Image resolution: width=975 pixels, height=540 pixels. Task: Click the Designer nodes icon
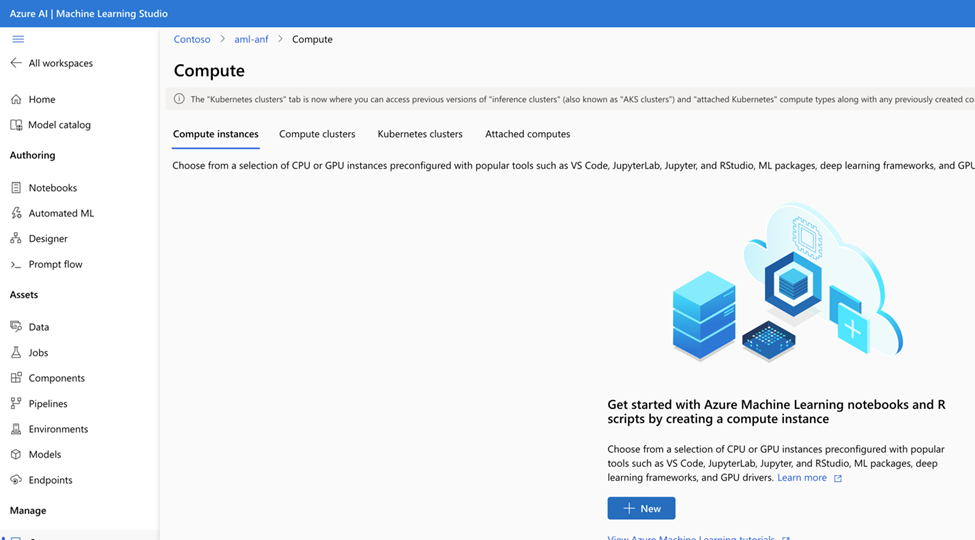(16, 238)
